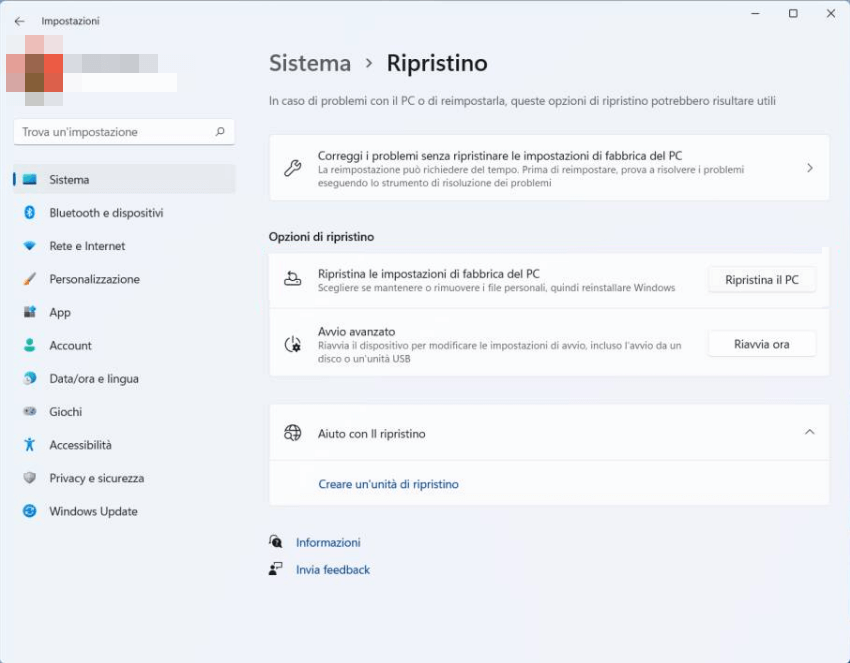Click the Windows Update sidebar icon
The height and width of the screenshot is (663, 850).
pyautogui.click(x=30, y=511)
